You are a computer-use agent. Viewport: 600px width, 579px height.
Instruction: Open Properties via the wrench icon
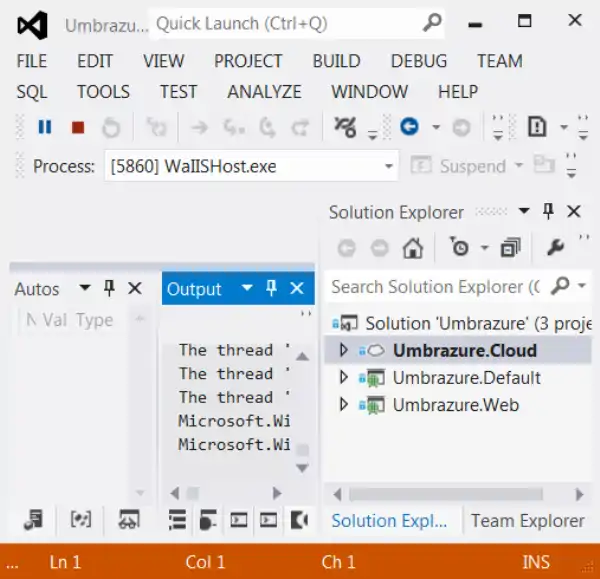pos(555,247)
